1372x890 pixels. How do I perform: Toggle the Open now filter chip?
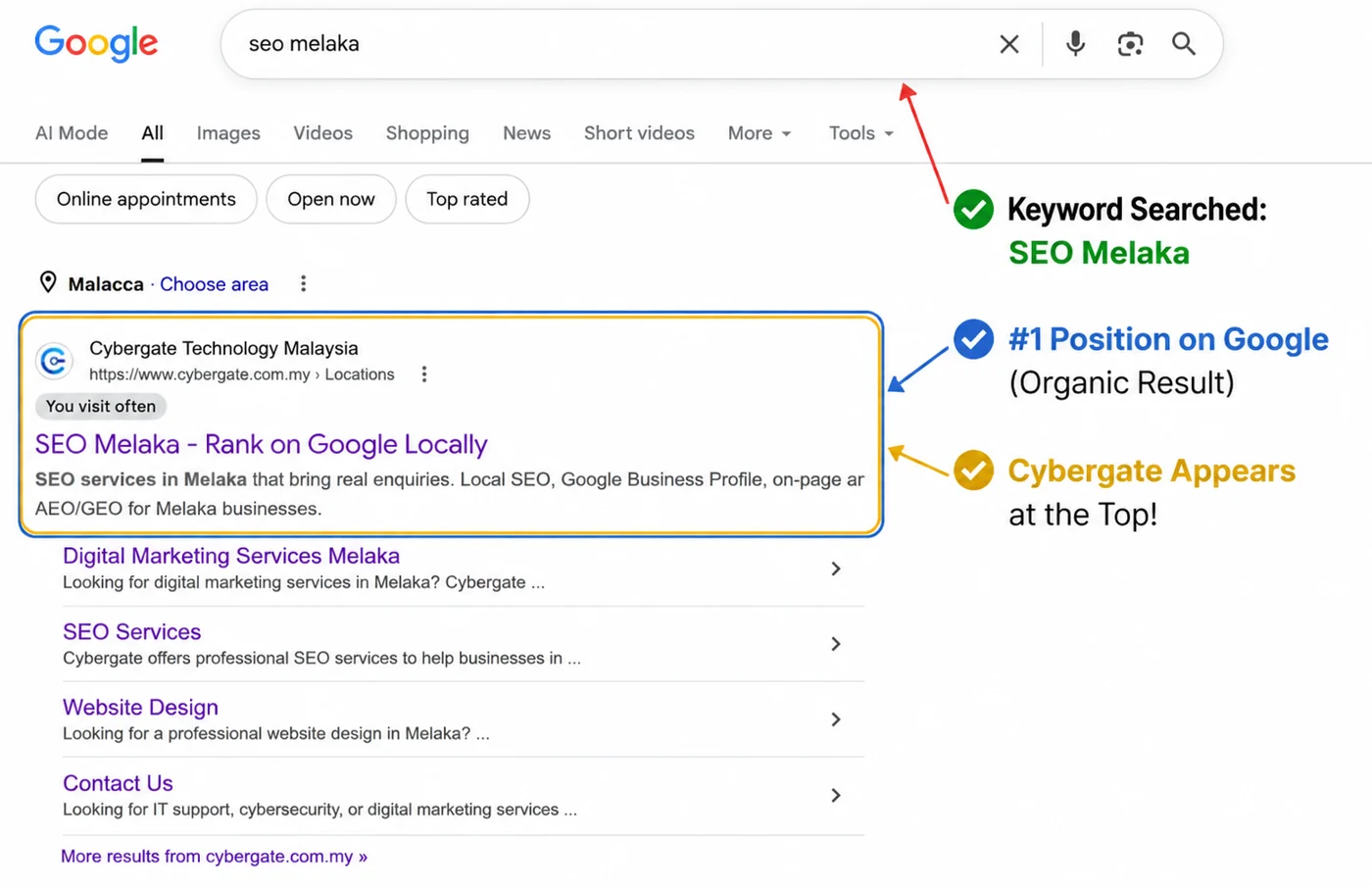331,199
